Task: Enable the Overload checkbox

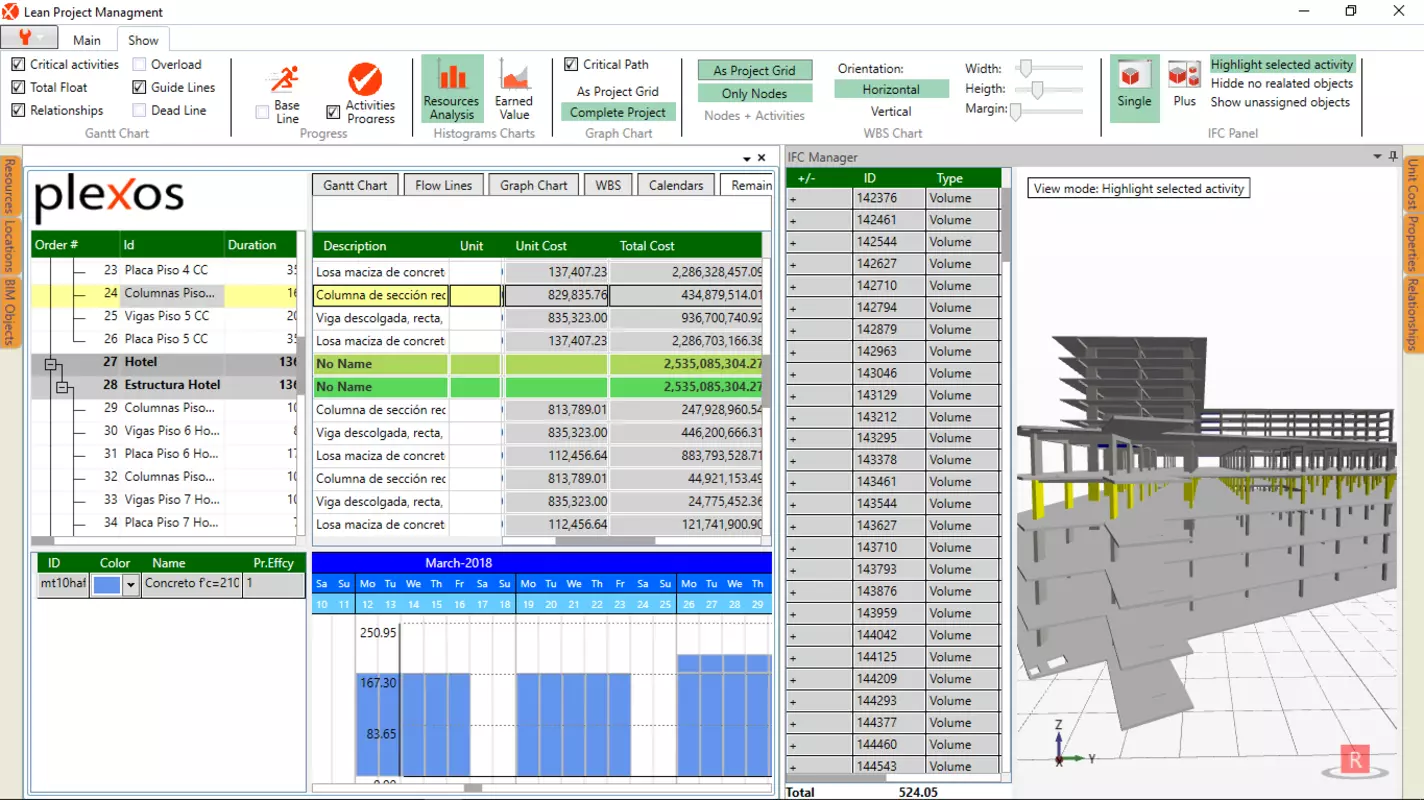Action: tap(139, 64)
